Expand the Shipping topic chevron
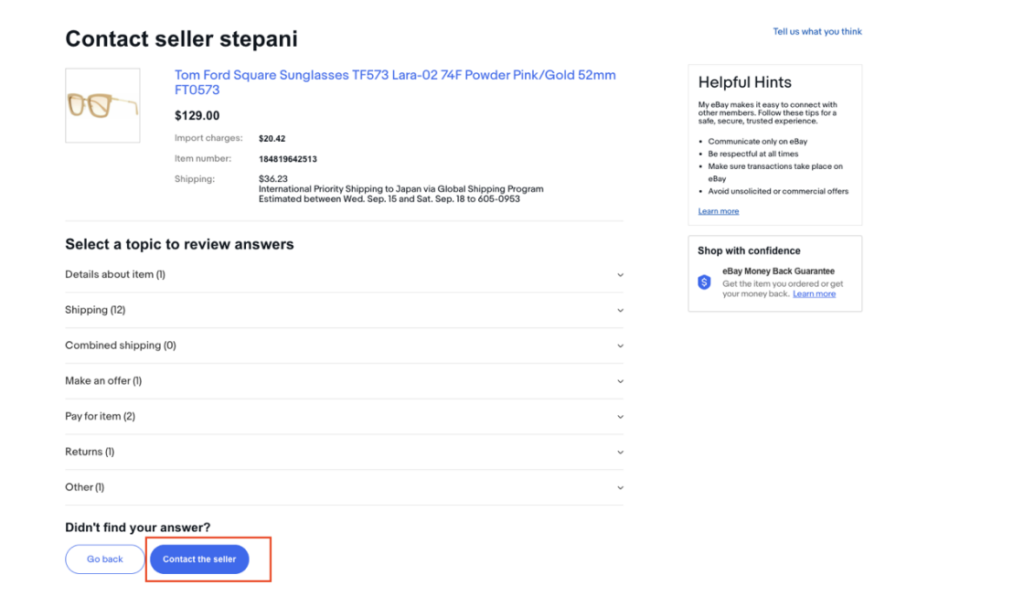 pos(620,310)
